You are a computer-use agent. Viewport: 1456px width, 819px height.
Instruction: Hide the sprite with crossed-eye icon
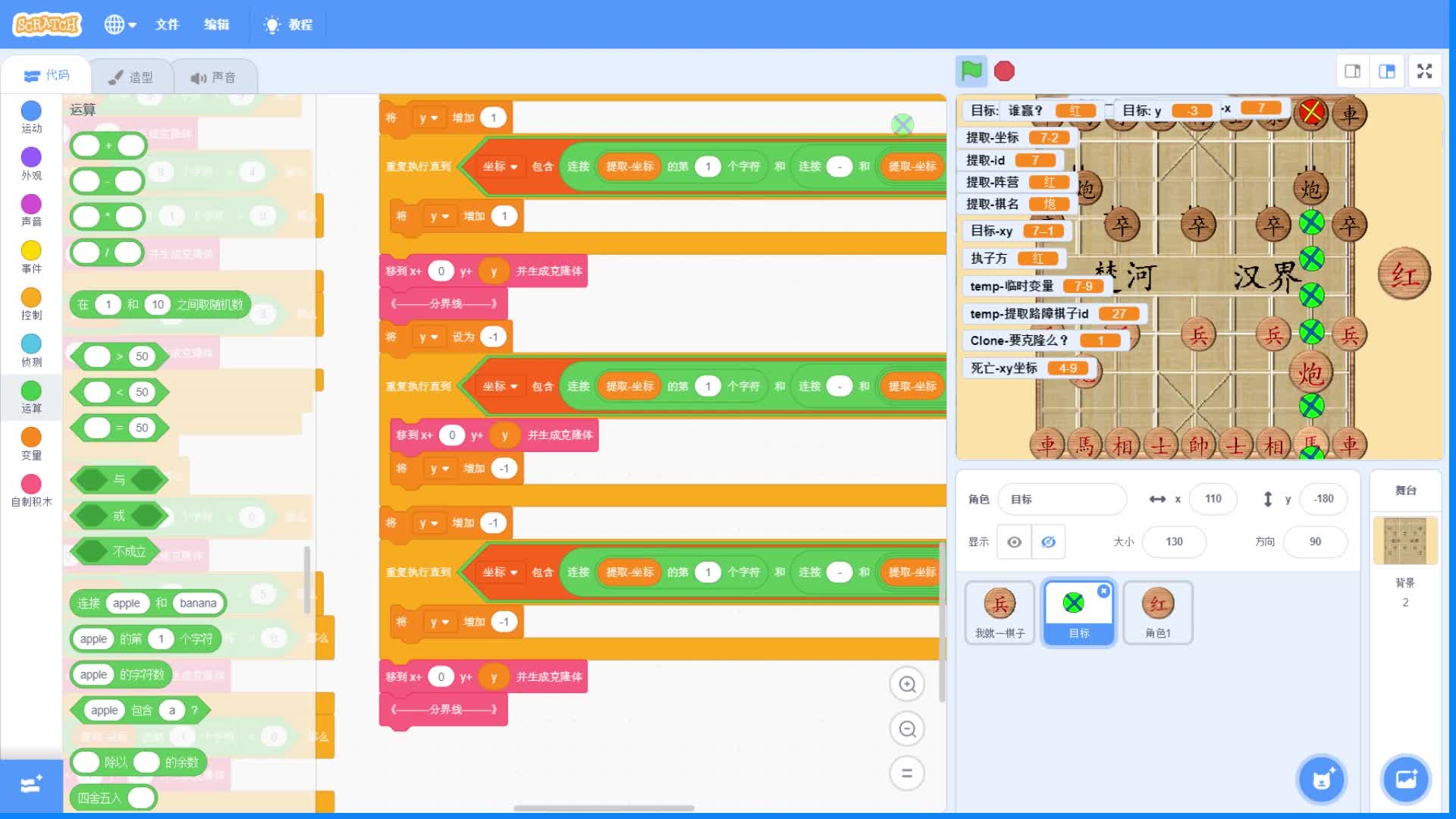(1048, 541)
